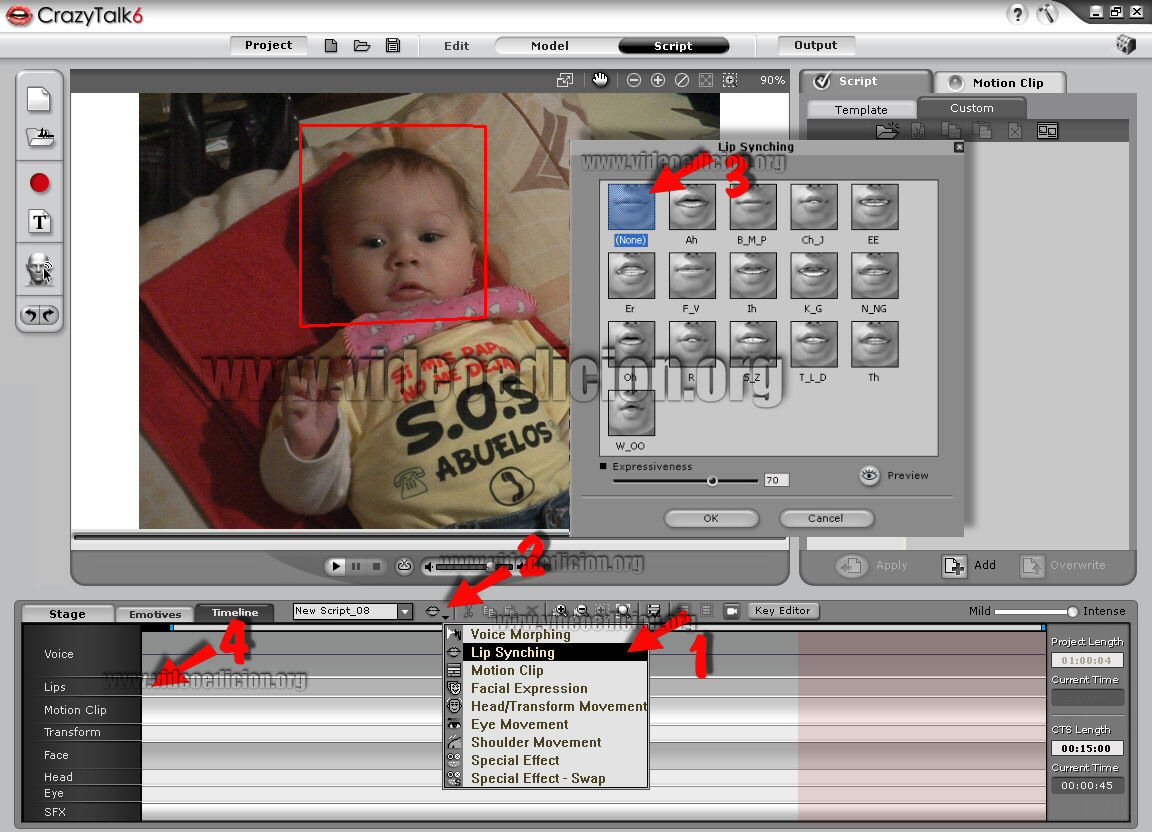Click OK in Lip Synching dialog

click(x=711, y=518)
